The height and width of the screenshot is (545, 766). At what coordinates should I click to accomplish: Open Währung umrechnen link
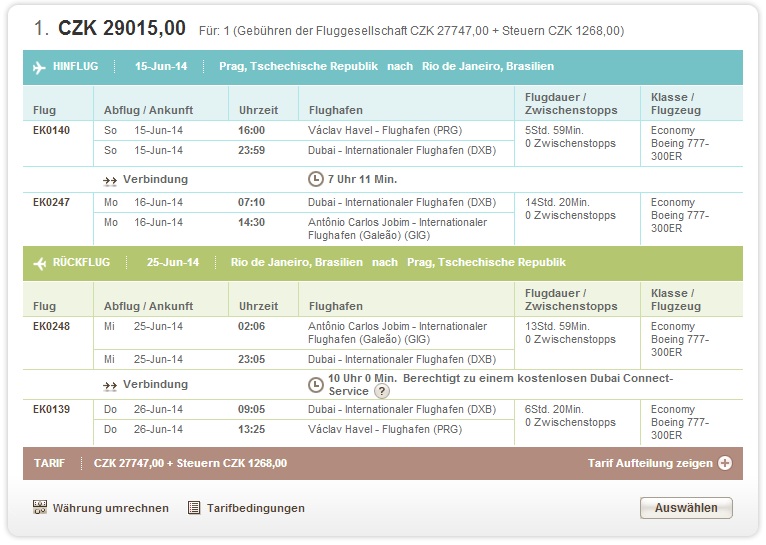[110, 508]
